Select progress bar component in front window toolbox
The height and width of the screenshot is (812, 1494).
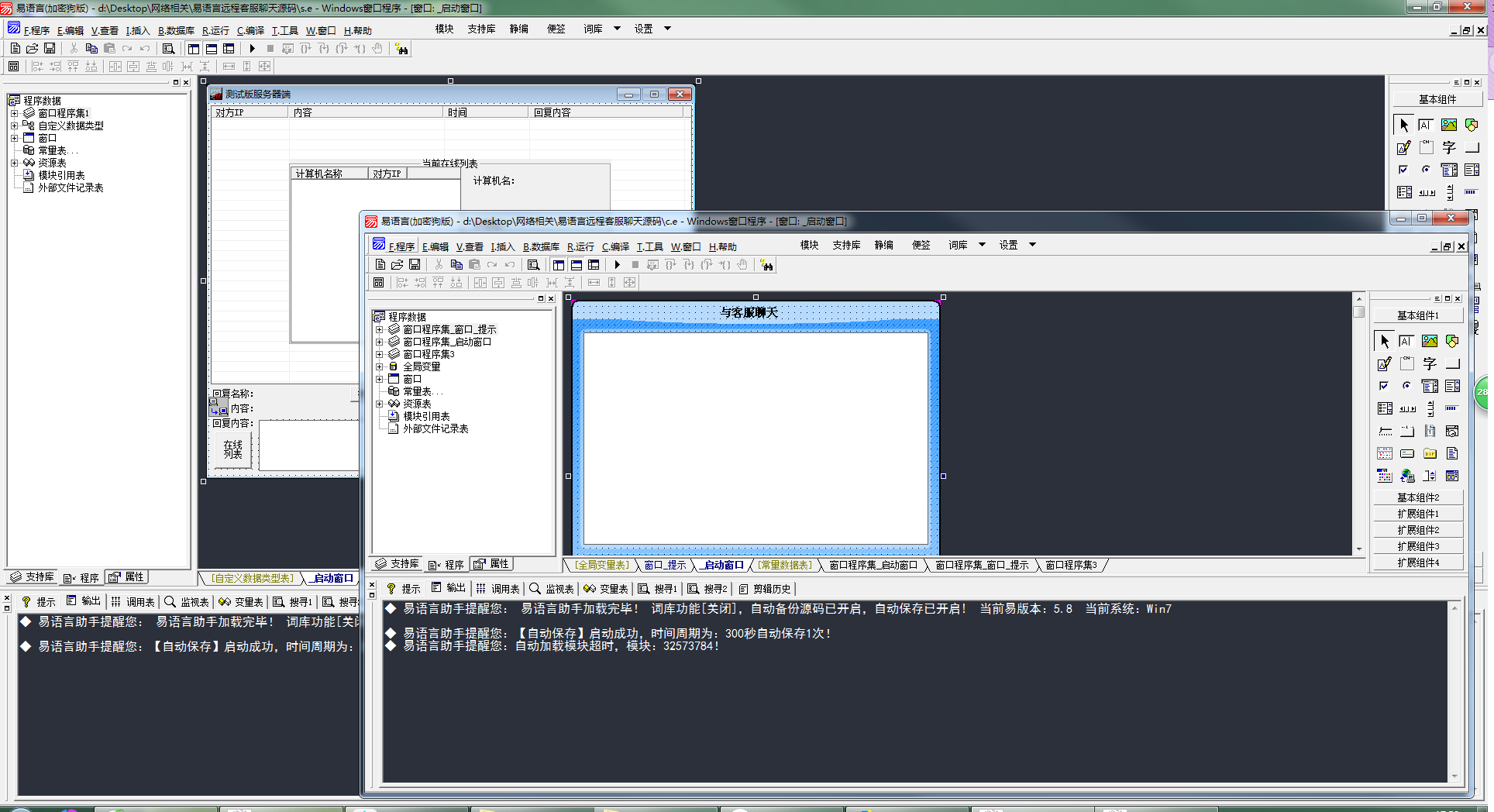[1452, 408]
